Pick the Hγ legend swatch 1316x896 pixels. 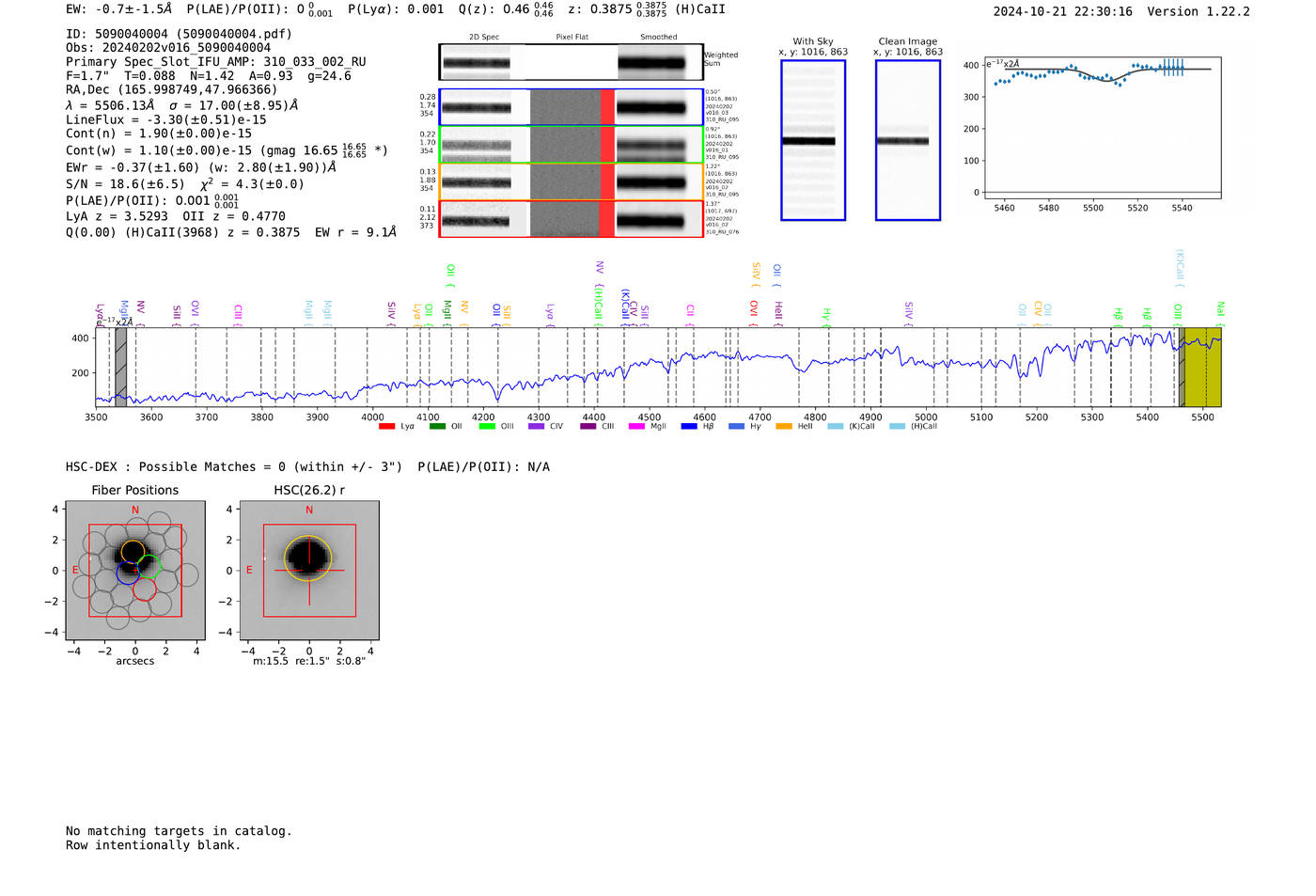coord(736,427)
